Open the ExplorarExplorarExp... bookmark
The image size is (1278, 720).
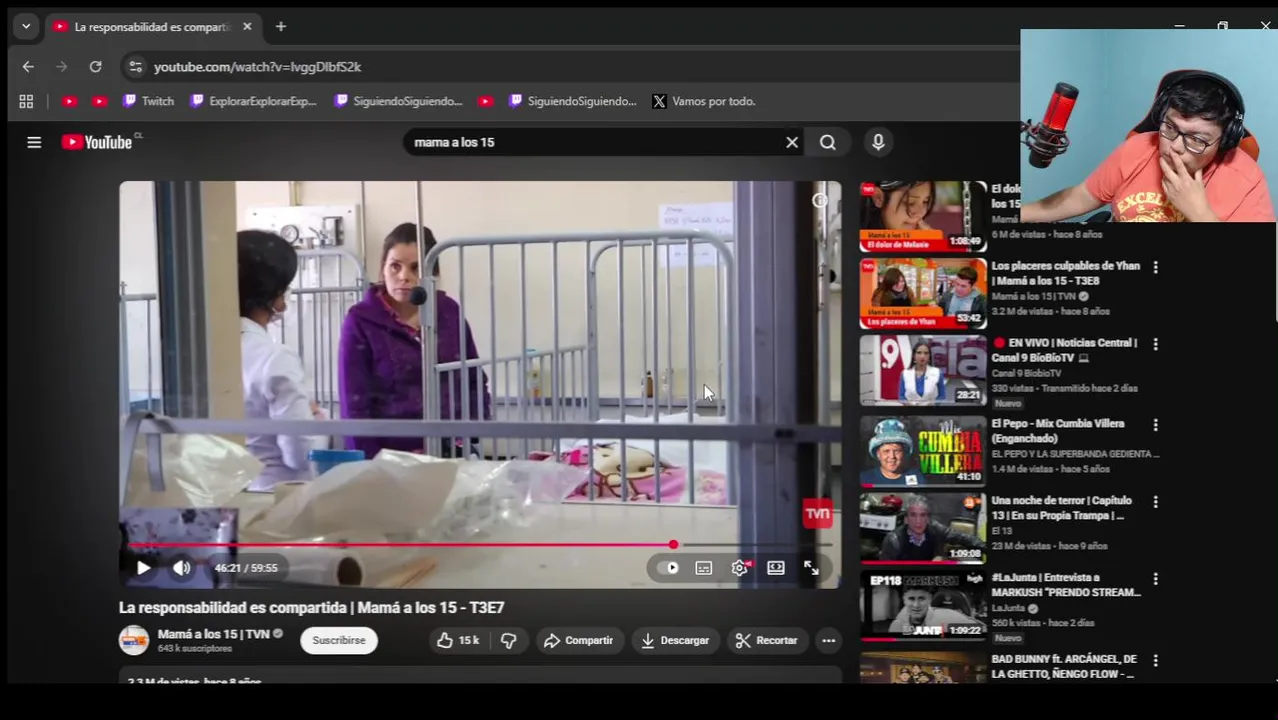point(253,101)
